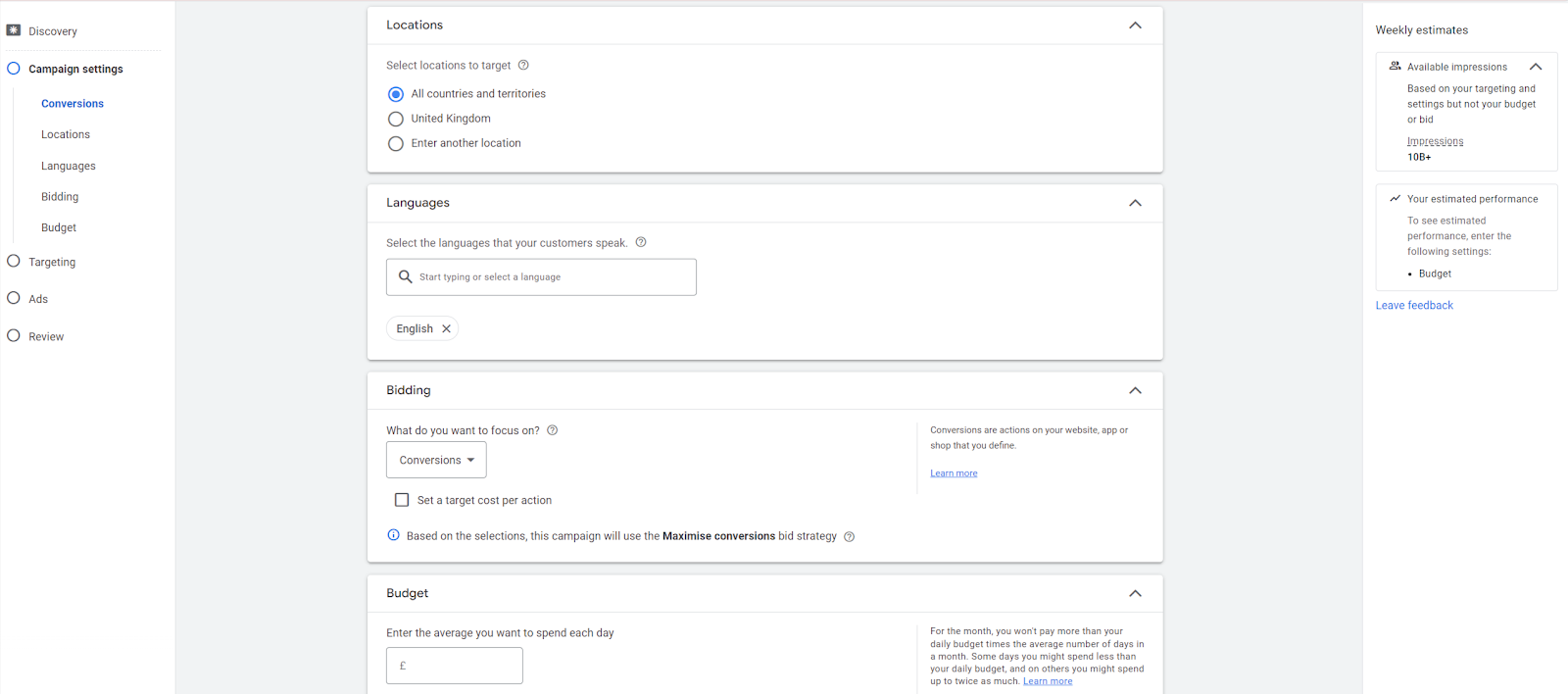Image resolution: width=1568 pixels, height=694 pixels.
Task: Open the Conversions focus dropdown
Action: [436, 460]
